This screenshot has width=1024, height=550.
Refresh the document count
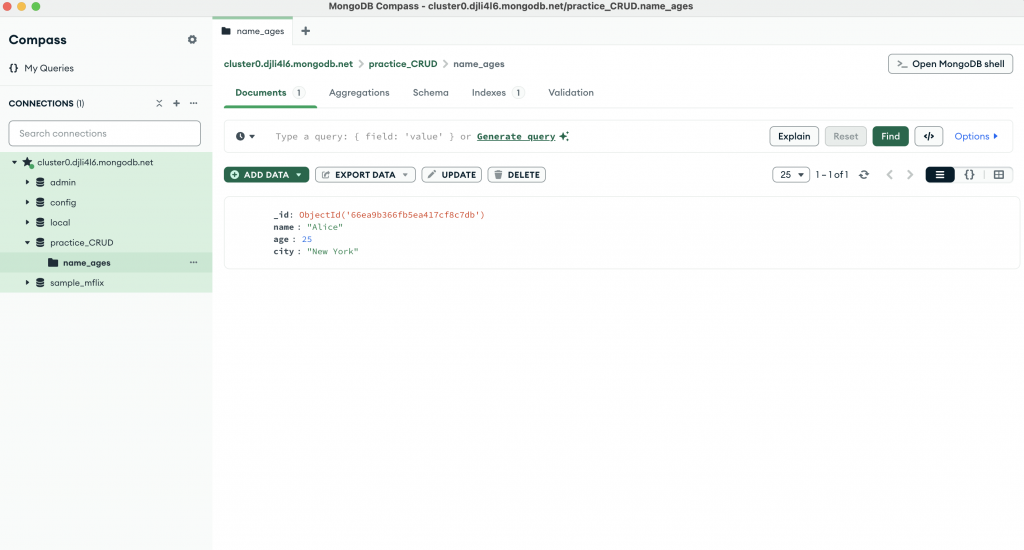[x=863, y=174]
